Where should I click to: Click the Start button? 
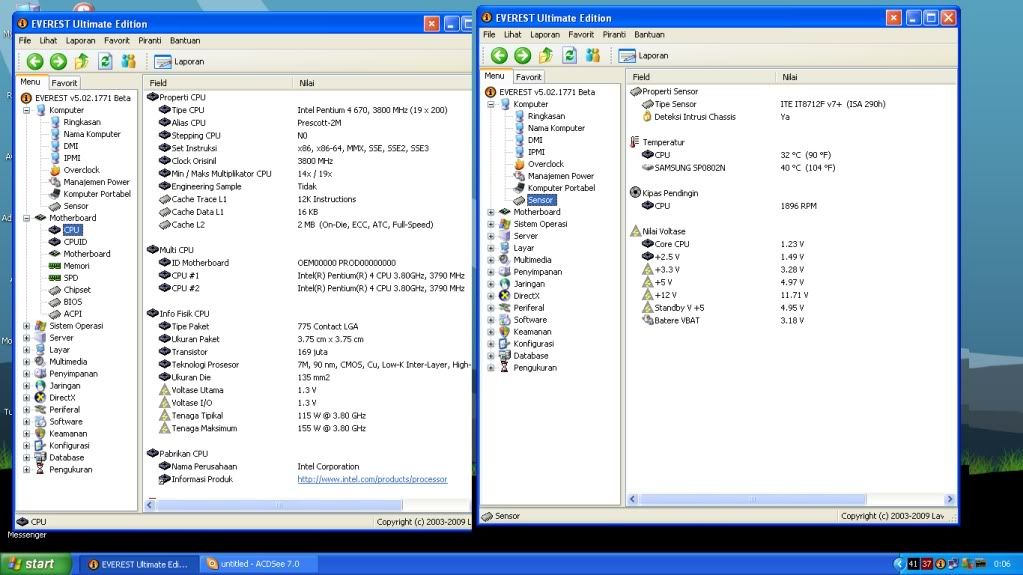35,564
